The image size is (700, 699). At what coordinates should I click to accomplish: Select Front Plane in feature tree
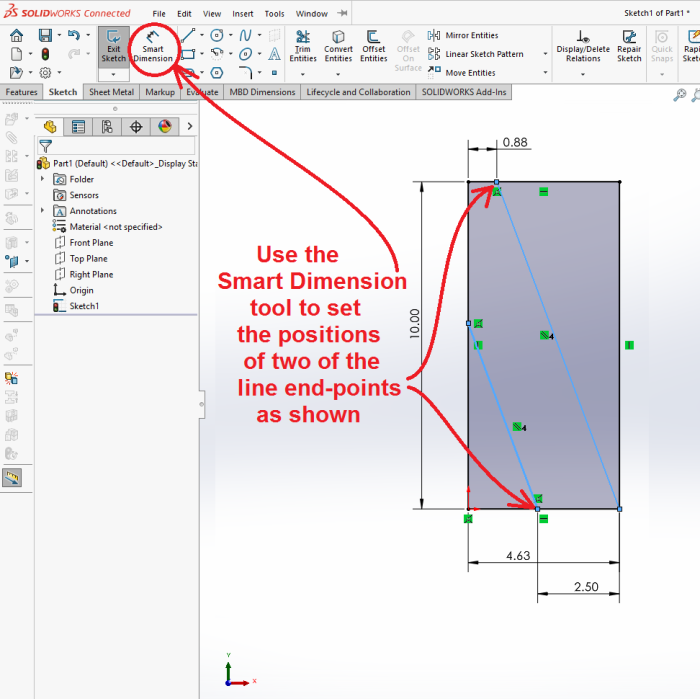(91, 243)
